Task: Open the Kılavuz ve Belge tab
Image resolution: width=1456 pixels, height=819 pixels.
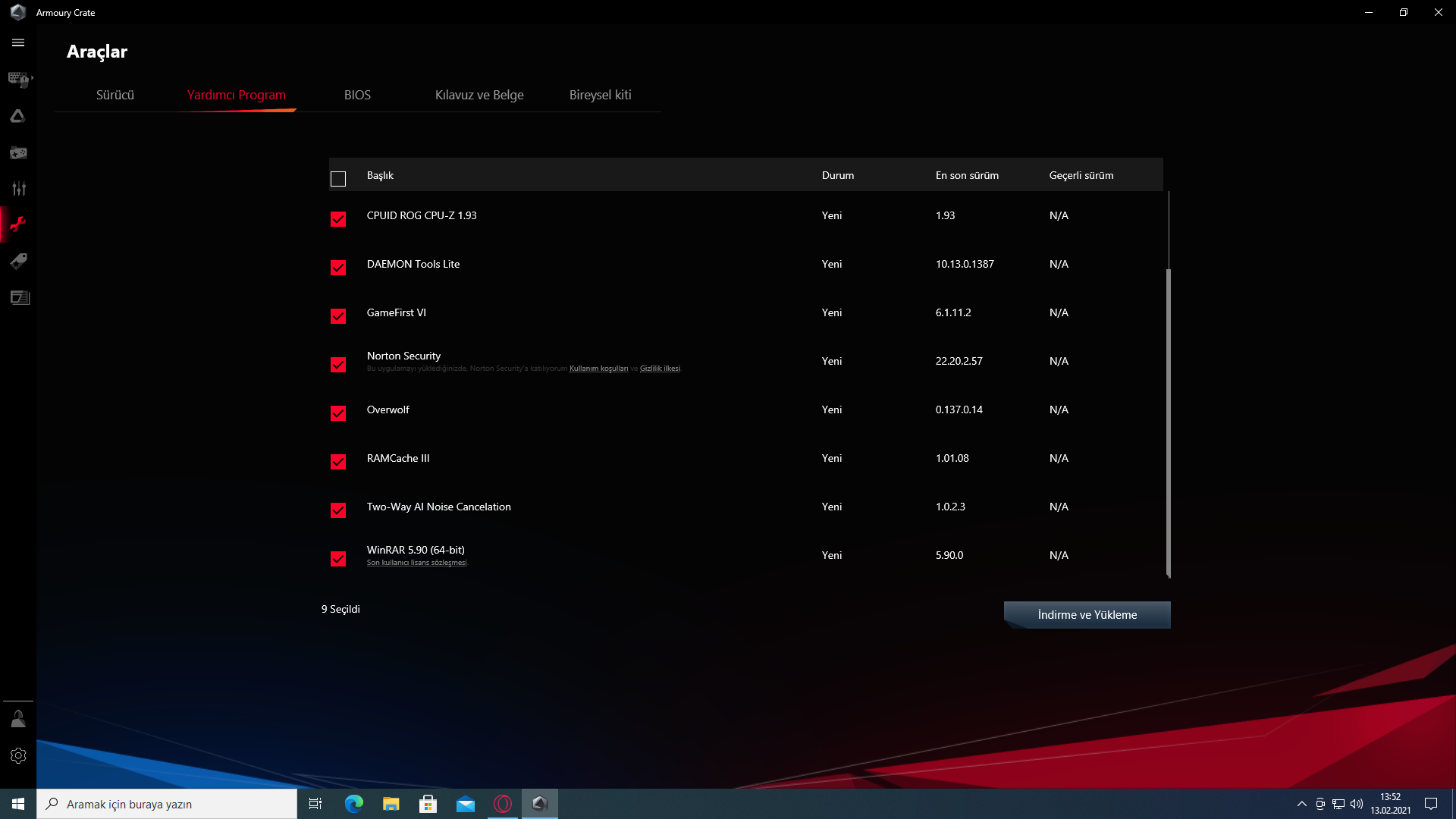Action: pos(479,95)
